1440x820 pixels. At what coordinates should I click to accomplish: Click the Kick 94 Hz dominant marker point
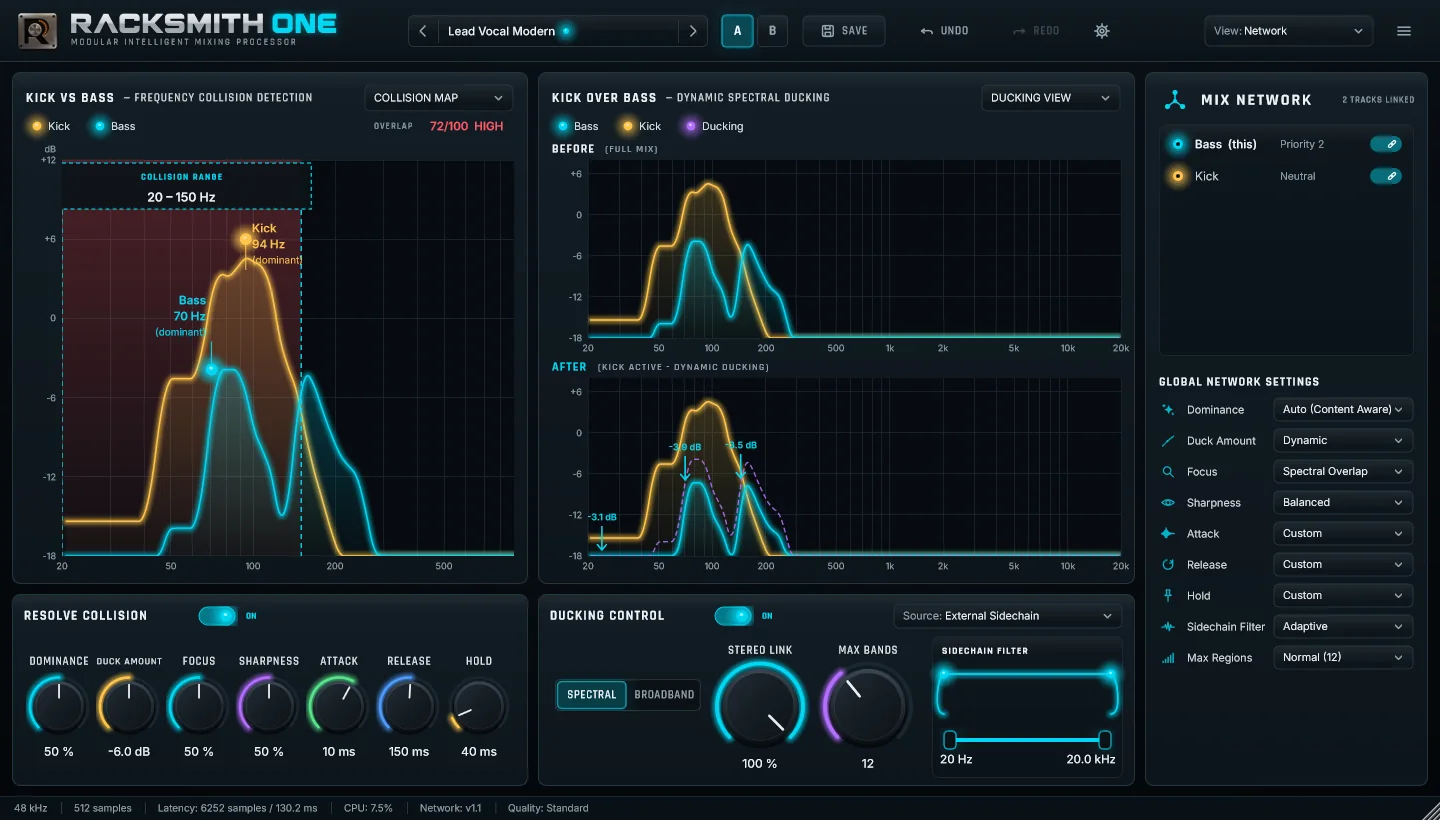[x=245, y=239]
